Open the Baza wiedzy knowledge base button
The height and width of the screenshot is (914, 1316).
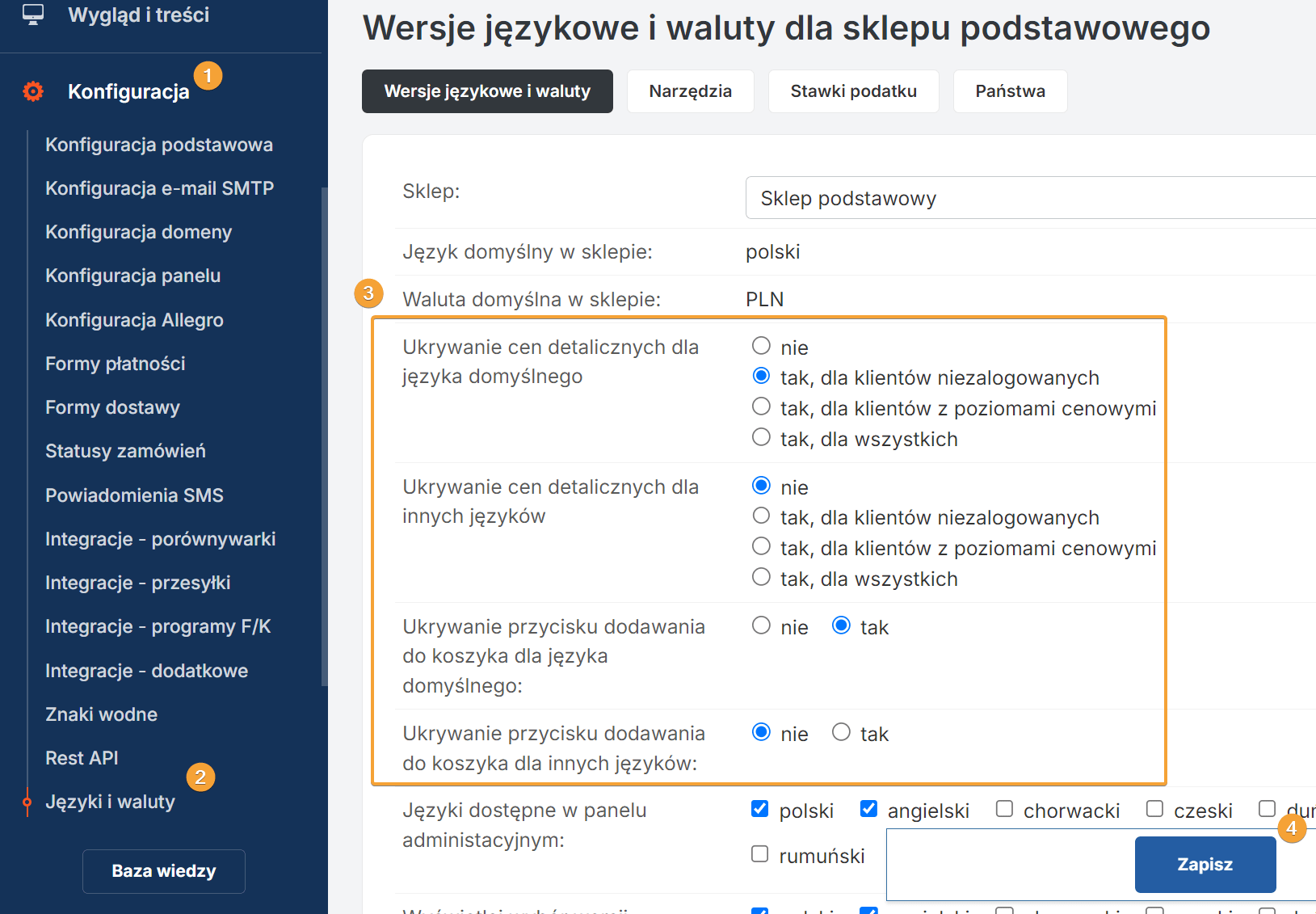(x=164, y=871)
